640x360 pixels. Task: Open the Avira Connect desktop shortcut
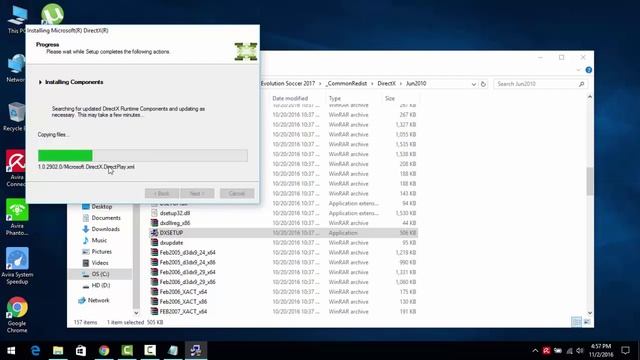pyautogui.click(x=16, y=168)
